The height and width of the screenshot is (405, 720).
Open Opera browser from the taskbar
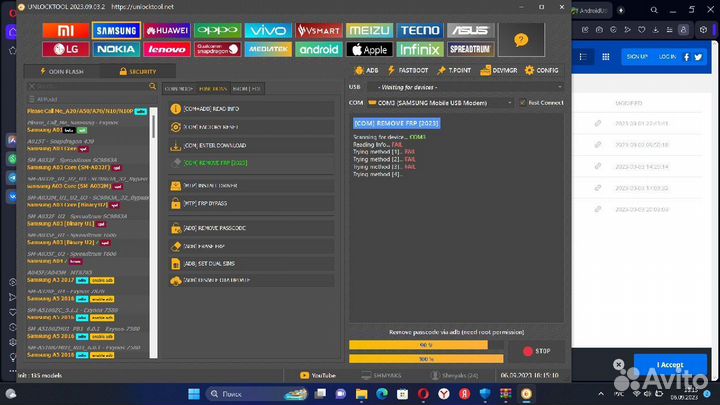(x=423, y=394)
